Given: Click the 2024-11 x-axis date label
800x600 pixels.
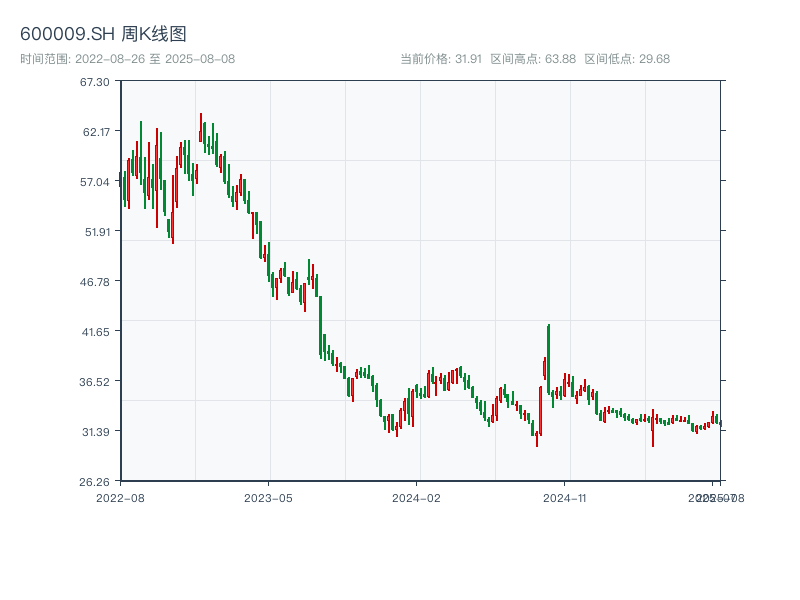Looking at the screenshot, I should 565,497.
